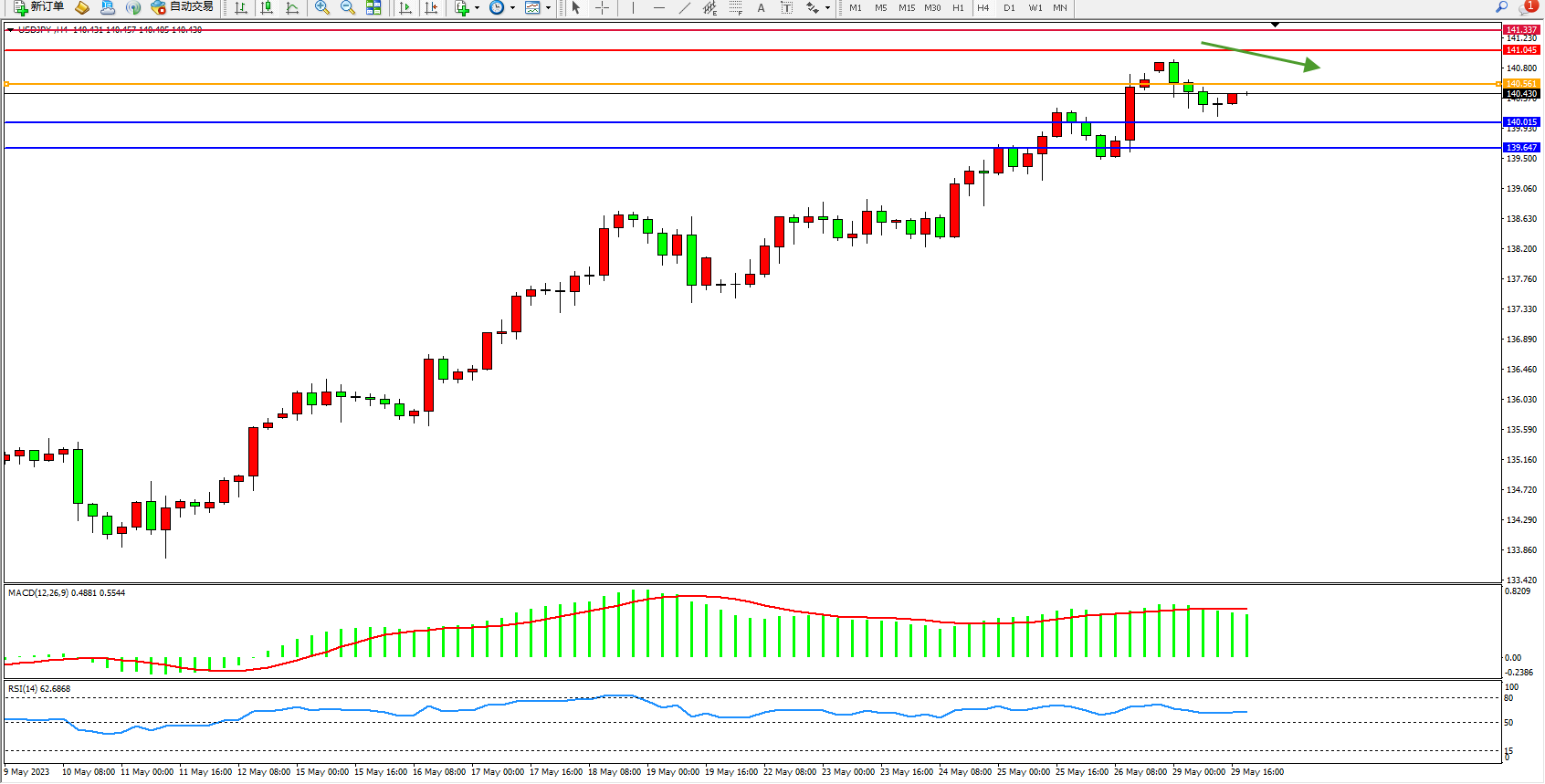Select the orange 140.561 horizontal line handle
The image size is (1545, 784).
[7, 84]
